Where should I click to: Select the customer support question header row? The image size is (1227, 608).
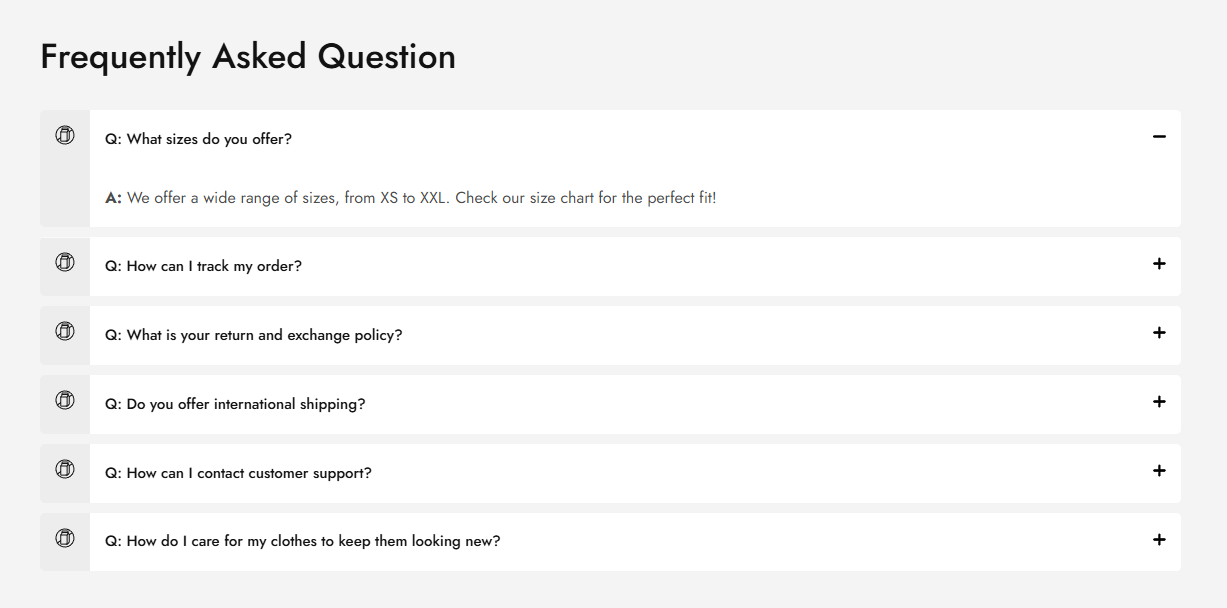point(237,473)
